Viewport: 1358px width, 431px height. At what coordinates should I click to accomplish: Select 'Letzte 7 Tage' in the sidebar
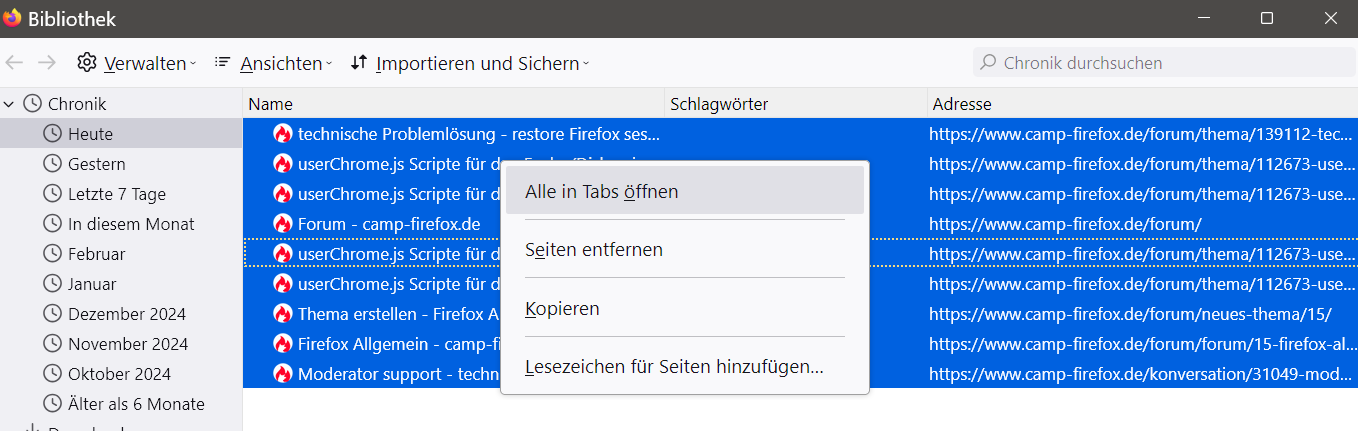[x=116, y=194]
